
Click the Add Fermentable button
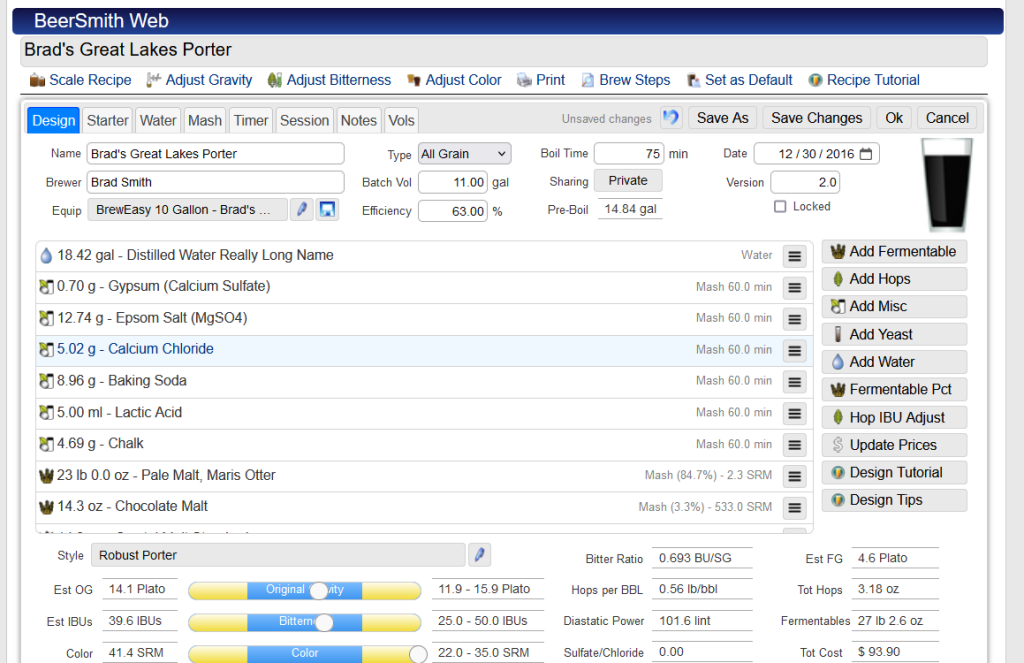(894, 251)
